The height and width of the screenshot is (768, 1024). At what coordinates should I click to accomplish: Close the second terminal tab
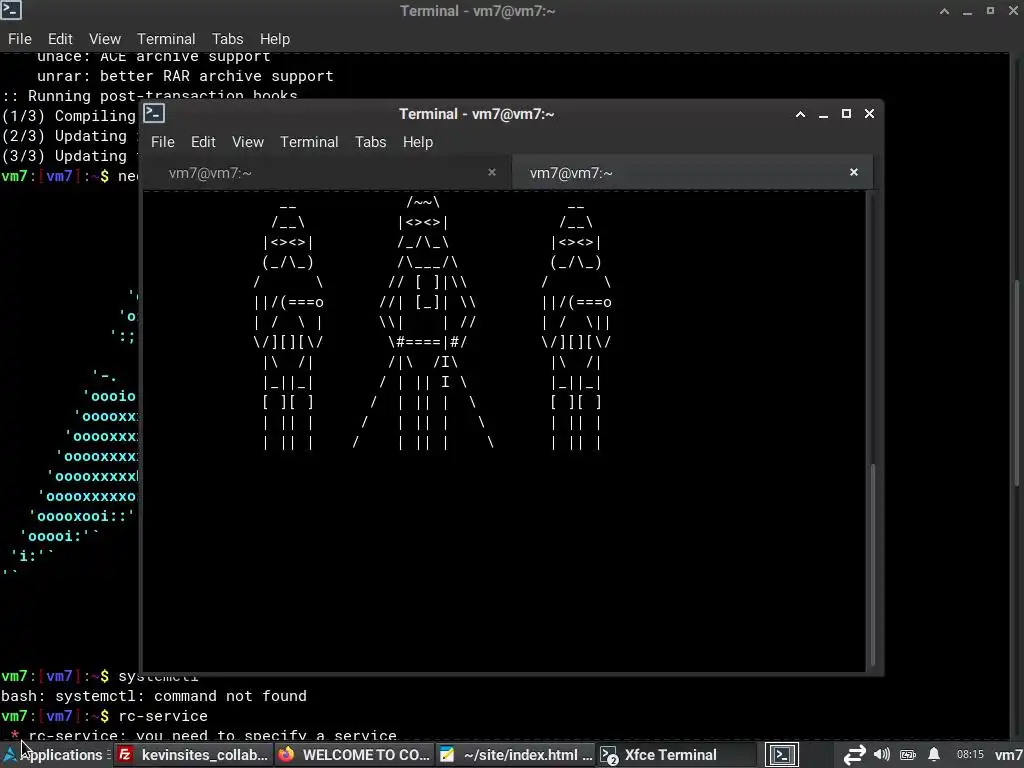tap(854, 172)
